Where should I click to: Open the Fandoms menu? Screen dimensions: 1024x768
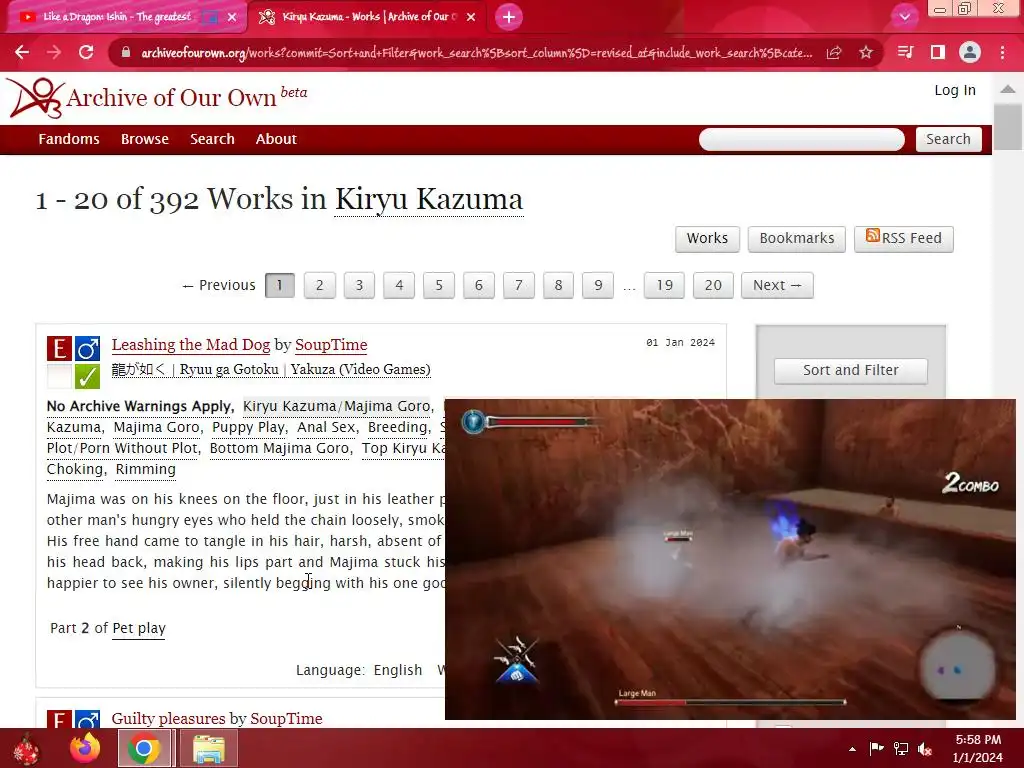pos(69,139)
